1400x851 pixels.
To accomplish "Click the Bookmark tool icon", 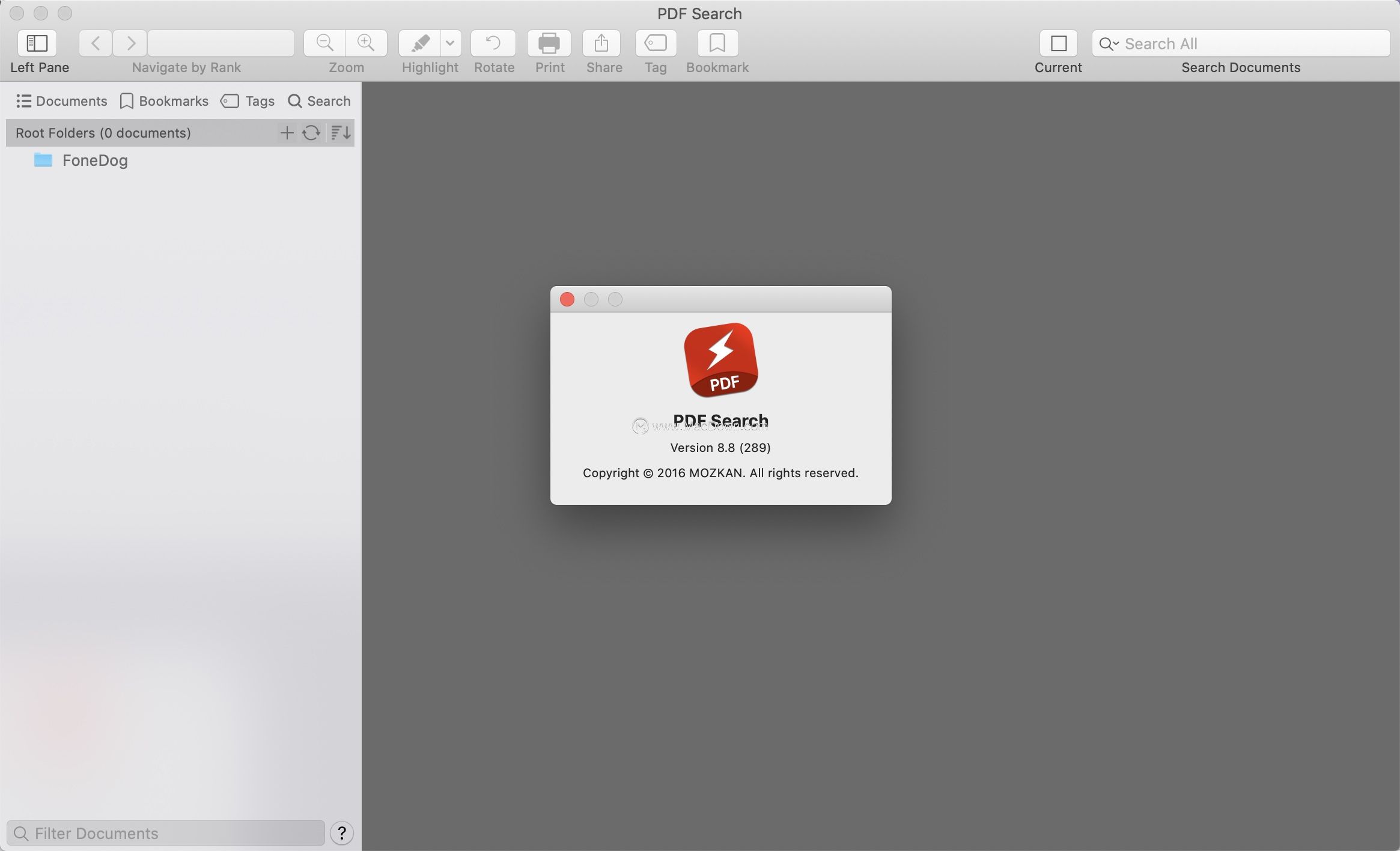I will [x=717, y=42].
